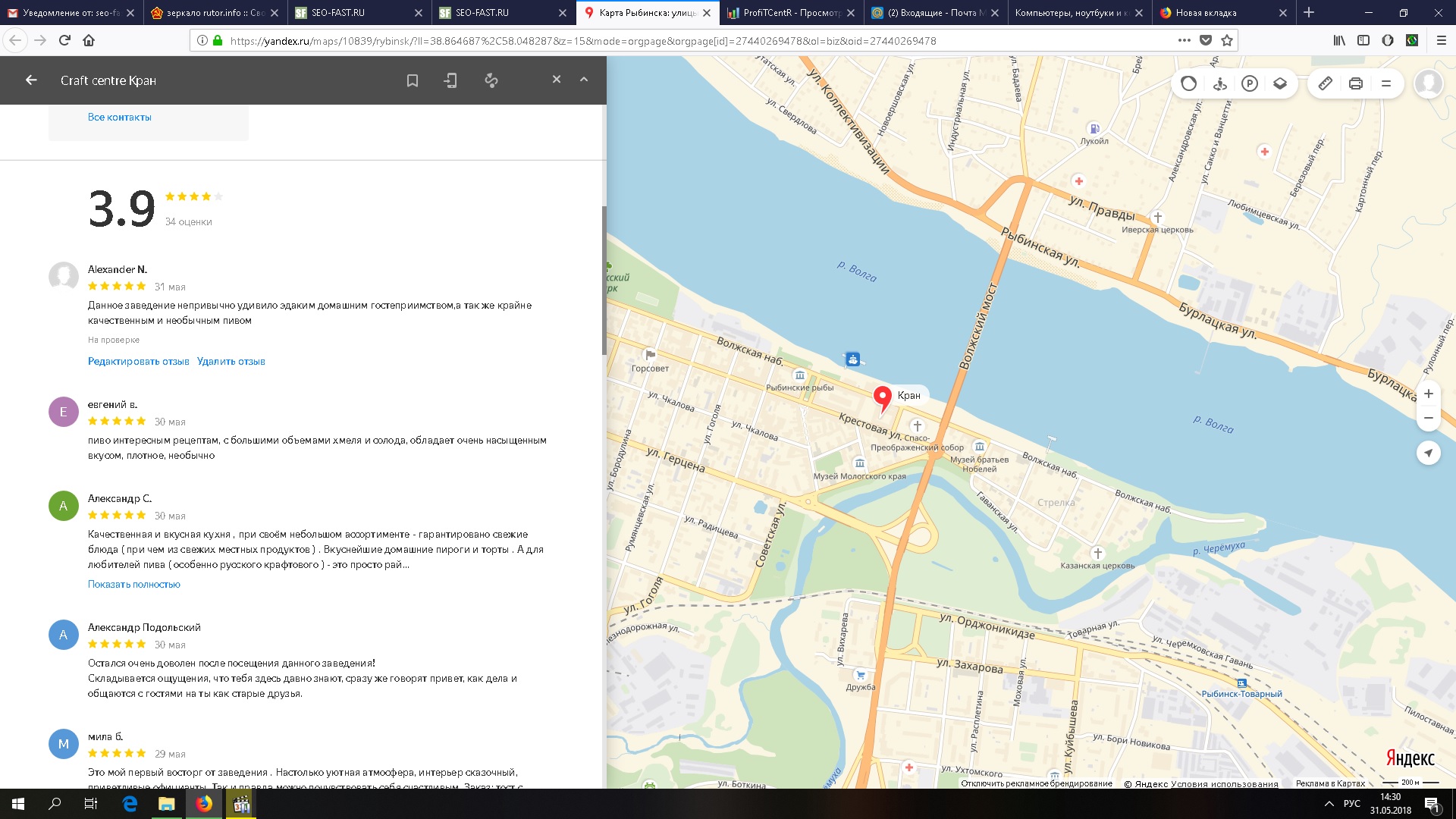Open Edge from the taskbar

pos(130,804)
